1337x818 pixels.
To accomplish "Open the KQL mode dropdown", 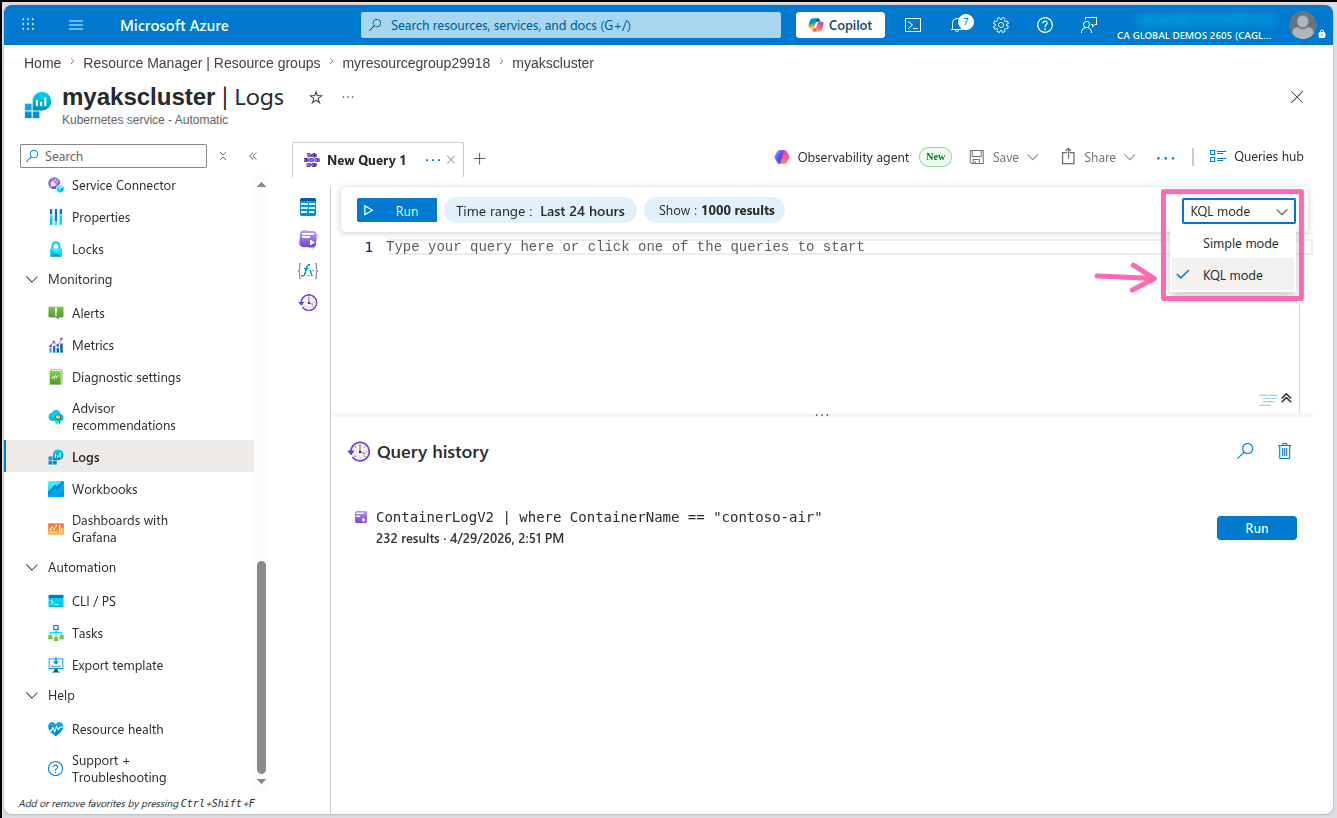I will (x=1239, y=211).
